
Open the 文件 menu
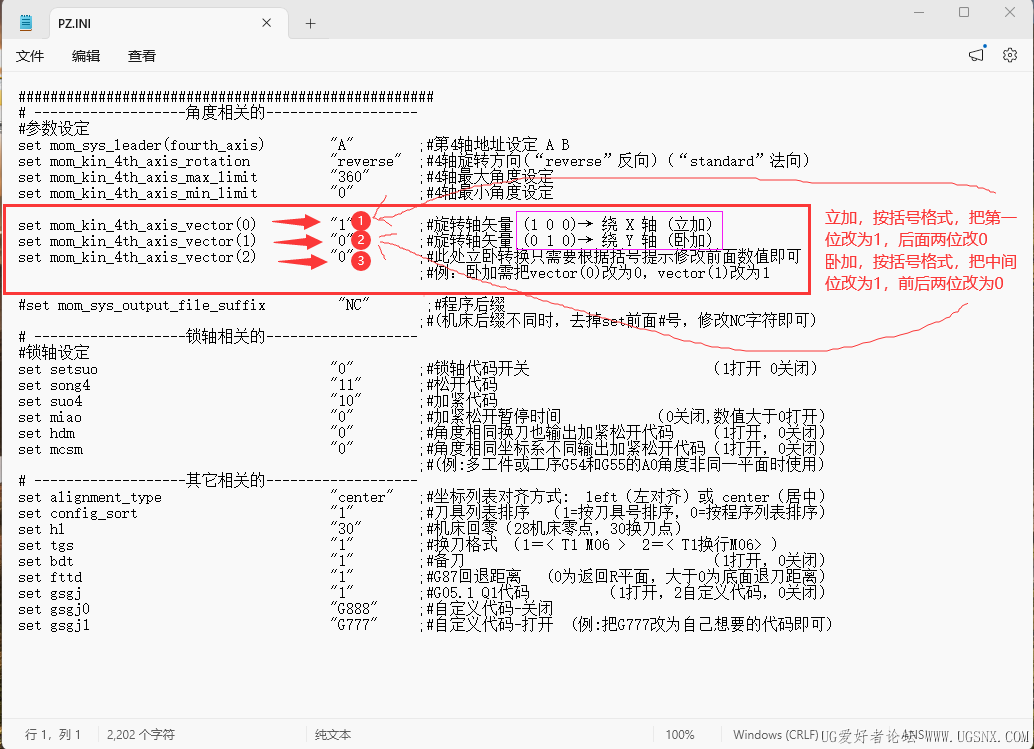click(x=30, y=56)
